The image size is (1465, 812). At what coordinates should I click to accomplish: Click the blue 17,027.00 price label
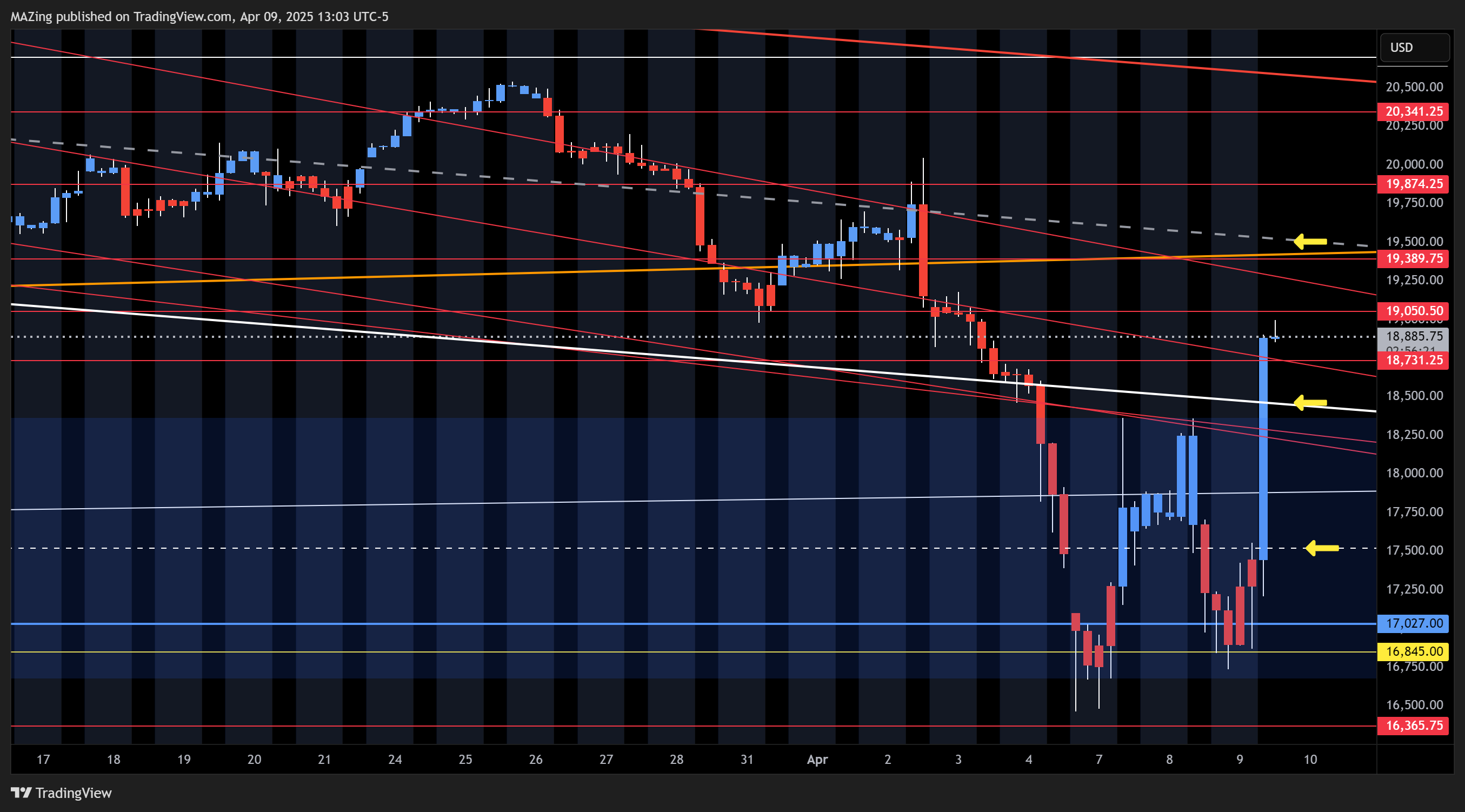[x=1413, y=623]
